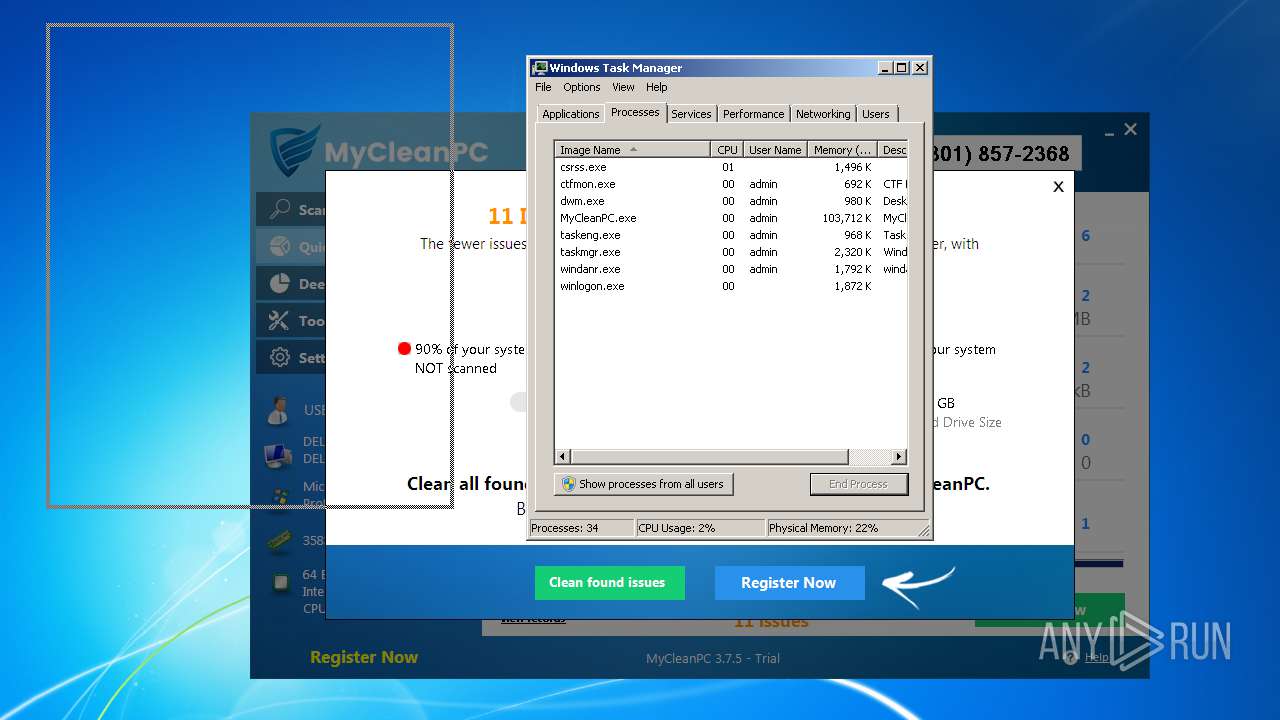
Task: Click the MyCleanPC 3.7.5 - Trial version text
Action: pyautogui.click(x=713, y=658)
